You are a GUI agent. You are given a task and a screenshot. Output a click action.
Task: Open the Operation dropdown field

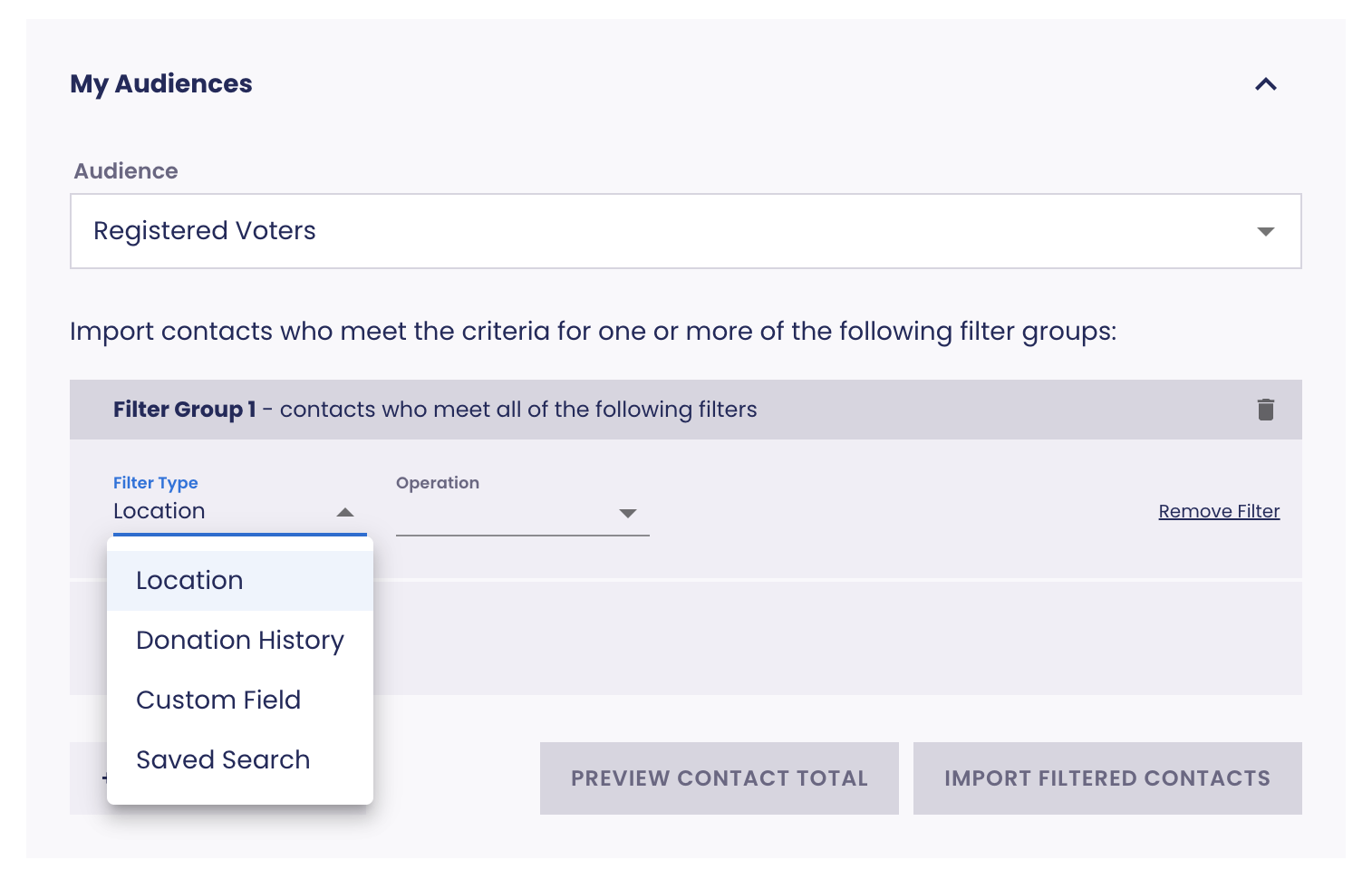tap(507, 512)
